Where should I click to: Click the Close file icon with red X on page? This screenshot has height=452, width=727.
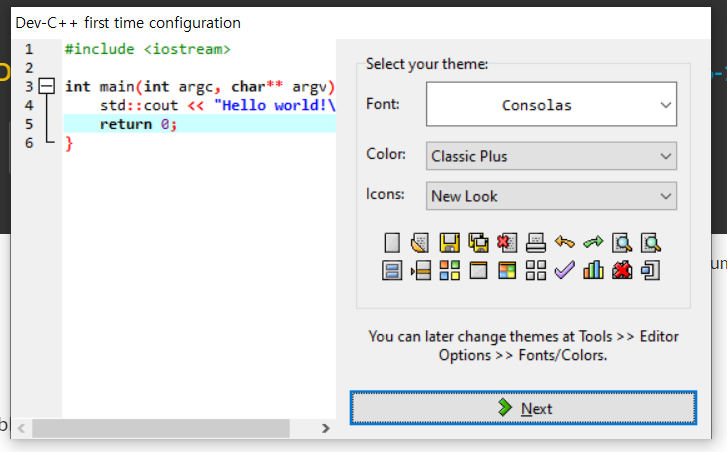click(x=507, y=242)
